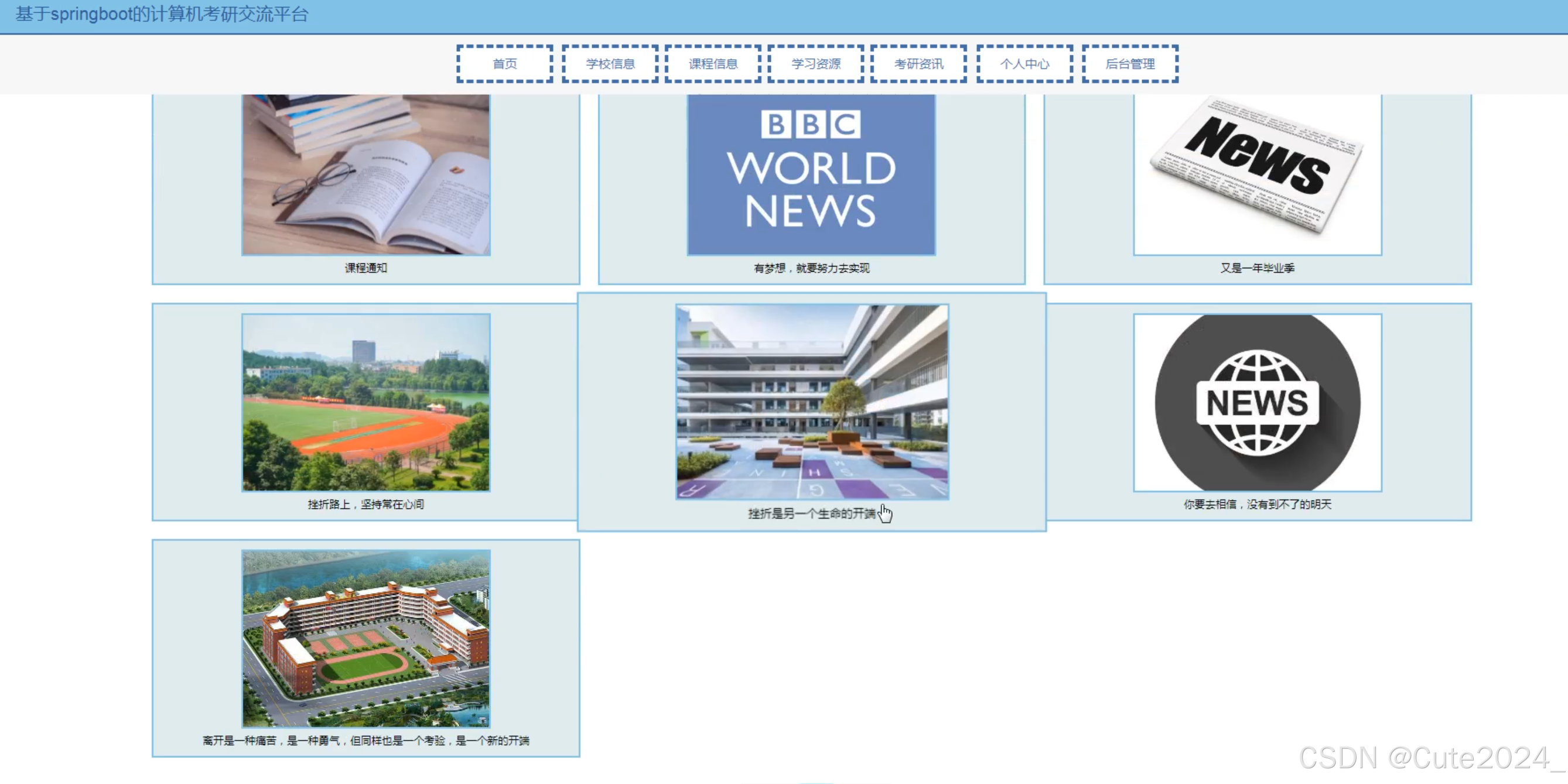Click the BBC World News image
Screen dimensions: 1568x784
[x=811, y=174]
